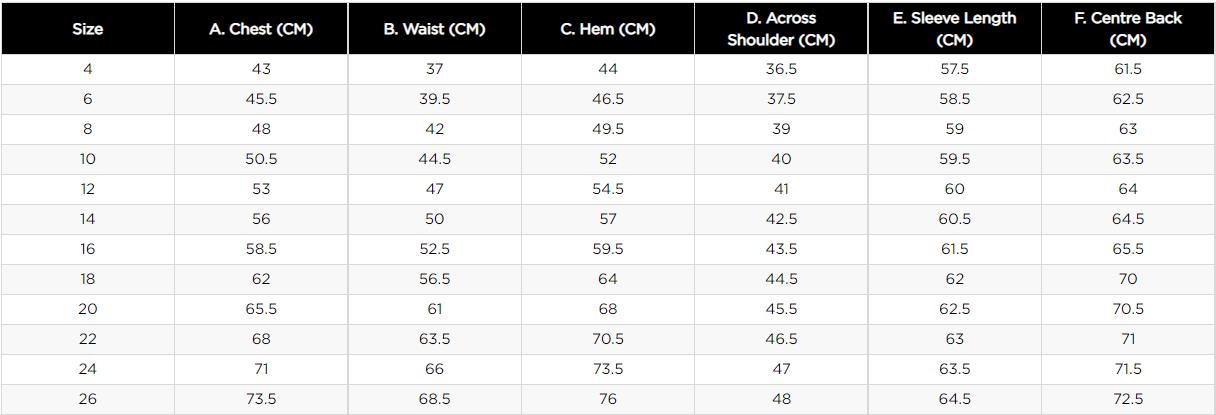Viewport: 1216px width, 415px height.
Task: Select centre back value 72.5 for size 26
Action: click(1128, 399)
